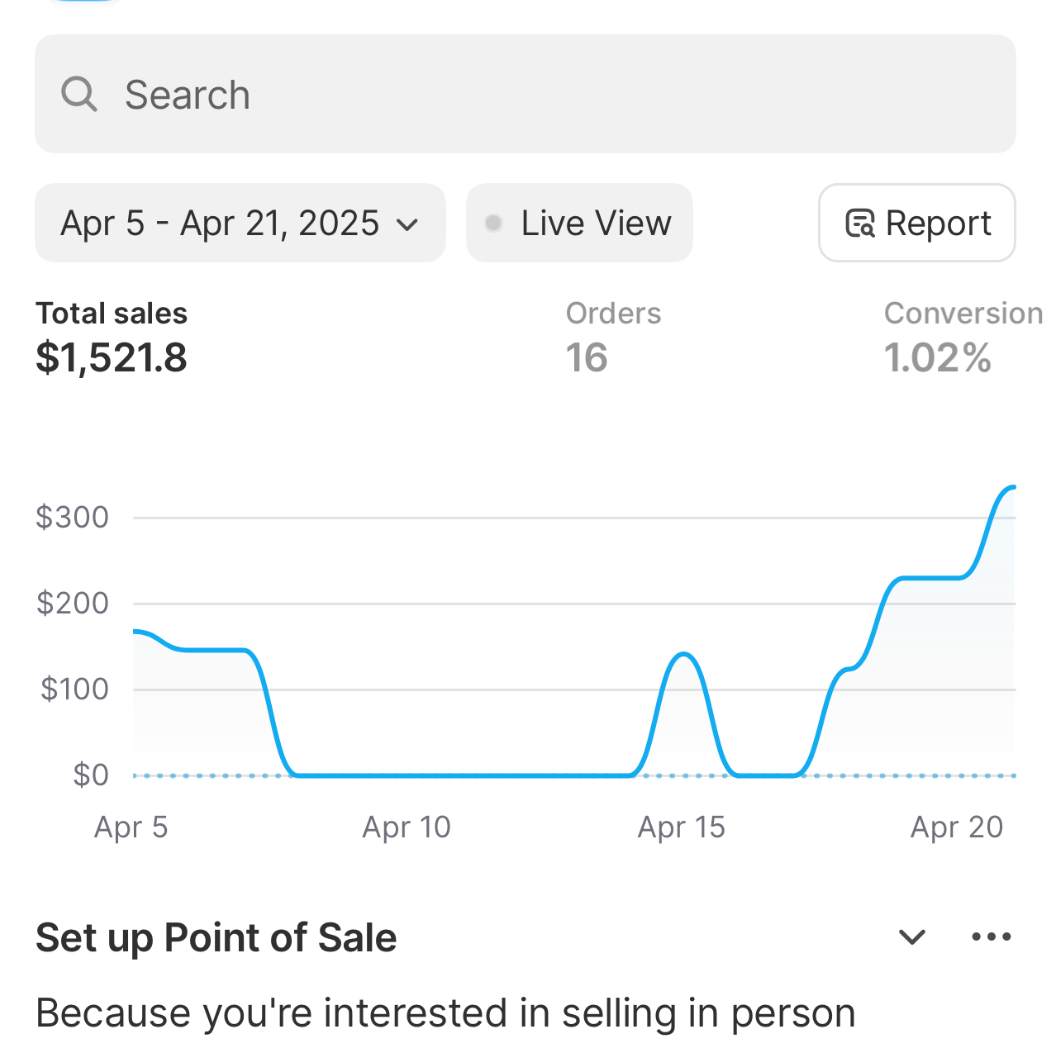Click the Apr 15 axis date label
This screenshot has height=1059, width=1045.
click(x=681, y=827)
